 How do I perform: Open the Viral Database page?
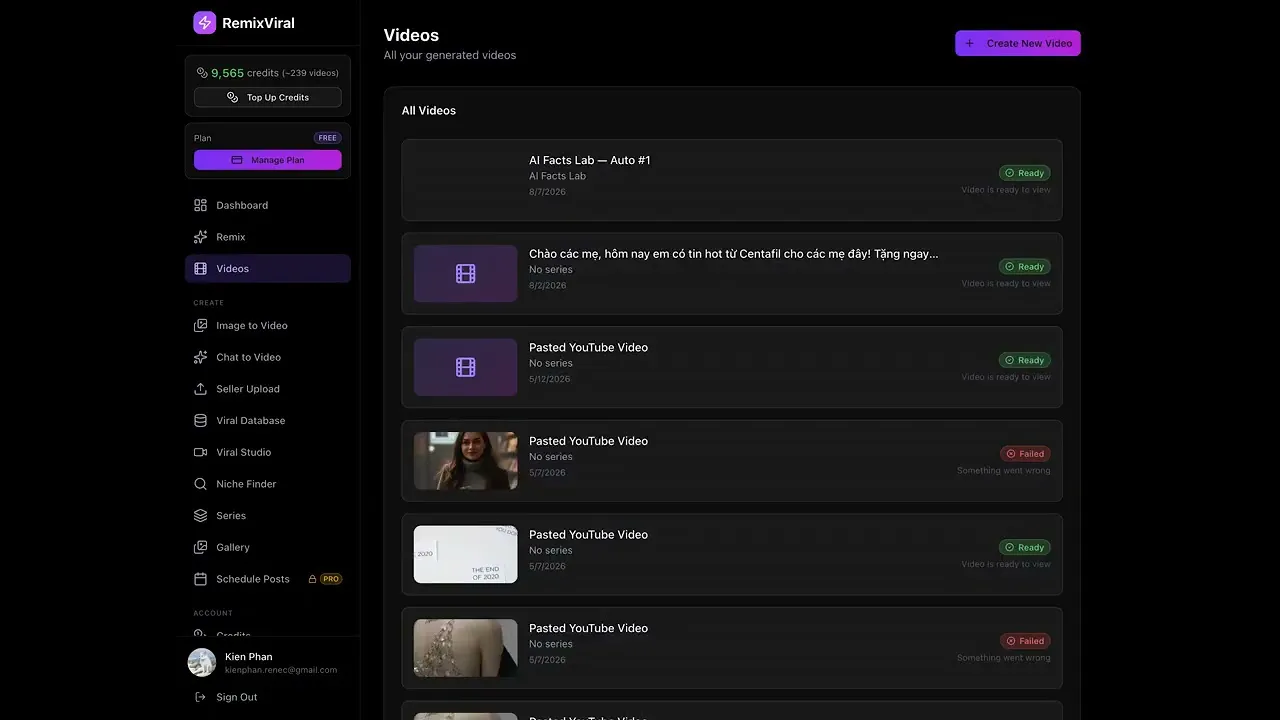click(x=268, y=421)
